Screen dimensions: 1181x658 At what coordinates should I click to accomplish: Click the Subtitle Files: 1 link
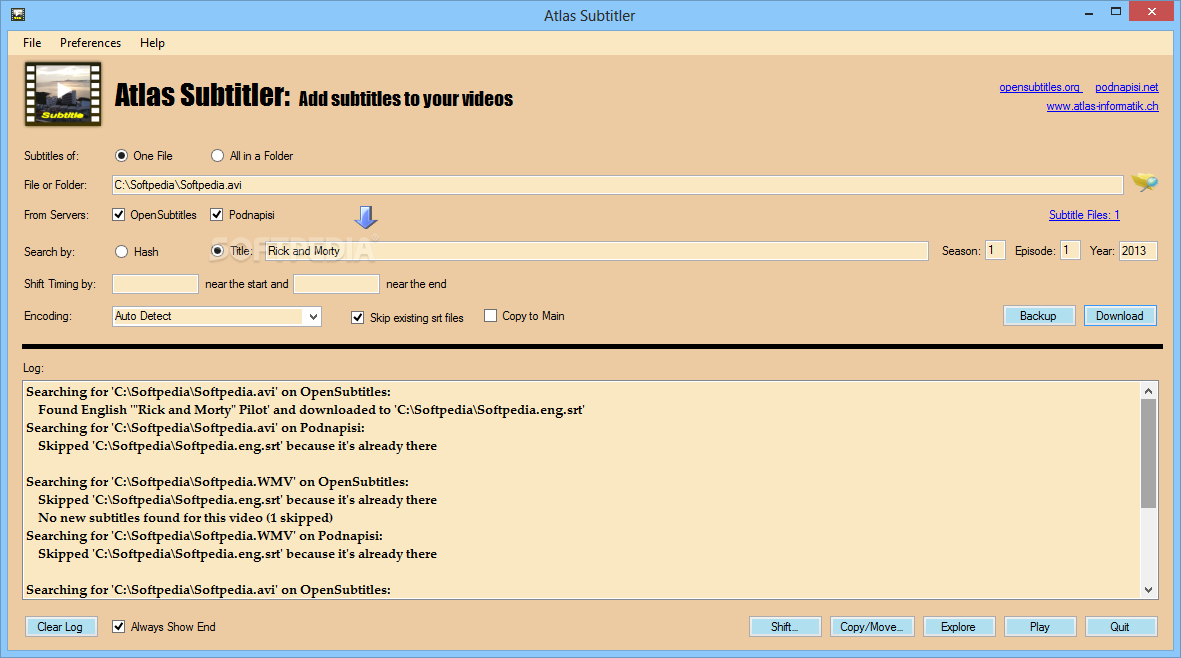1085,215
